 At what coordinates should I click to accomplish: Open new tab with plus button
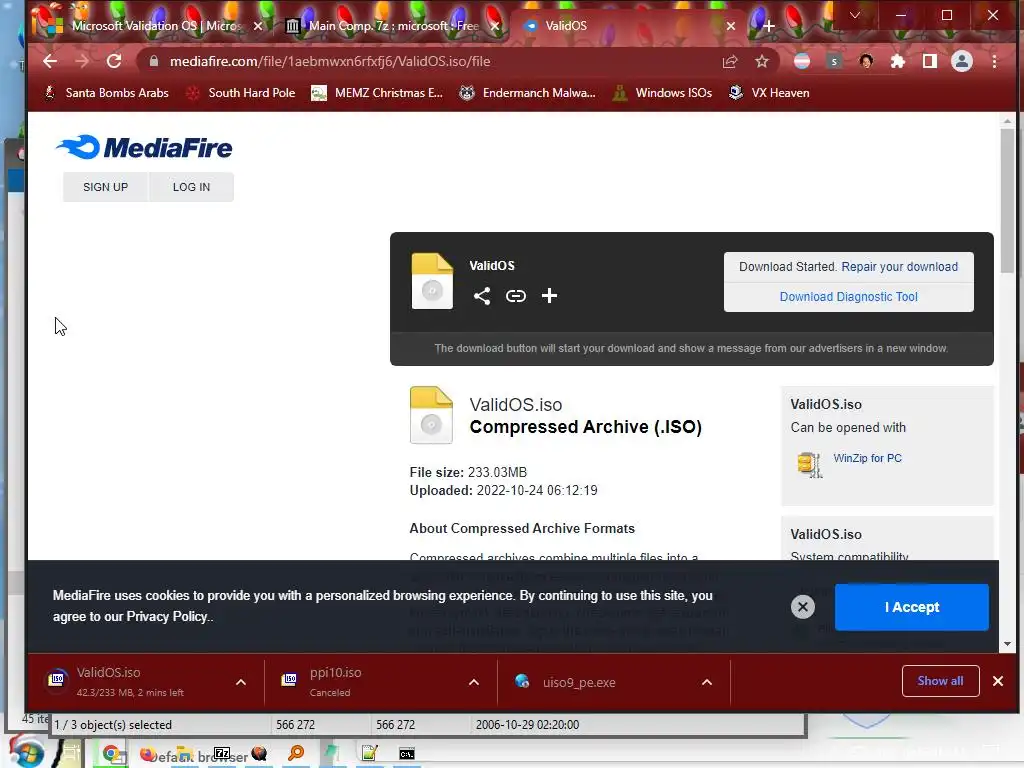pyautogui.click(x=769, y=26)
